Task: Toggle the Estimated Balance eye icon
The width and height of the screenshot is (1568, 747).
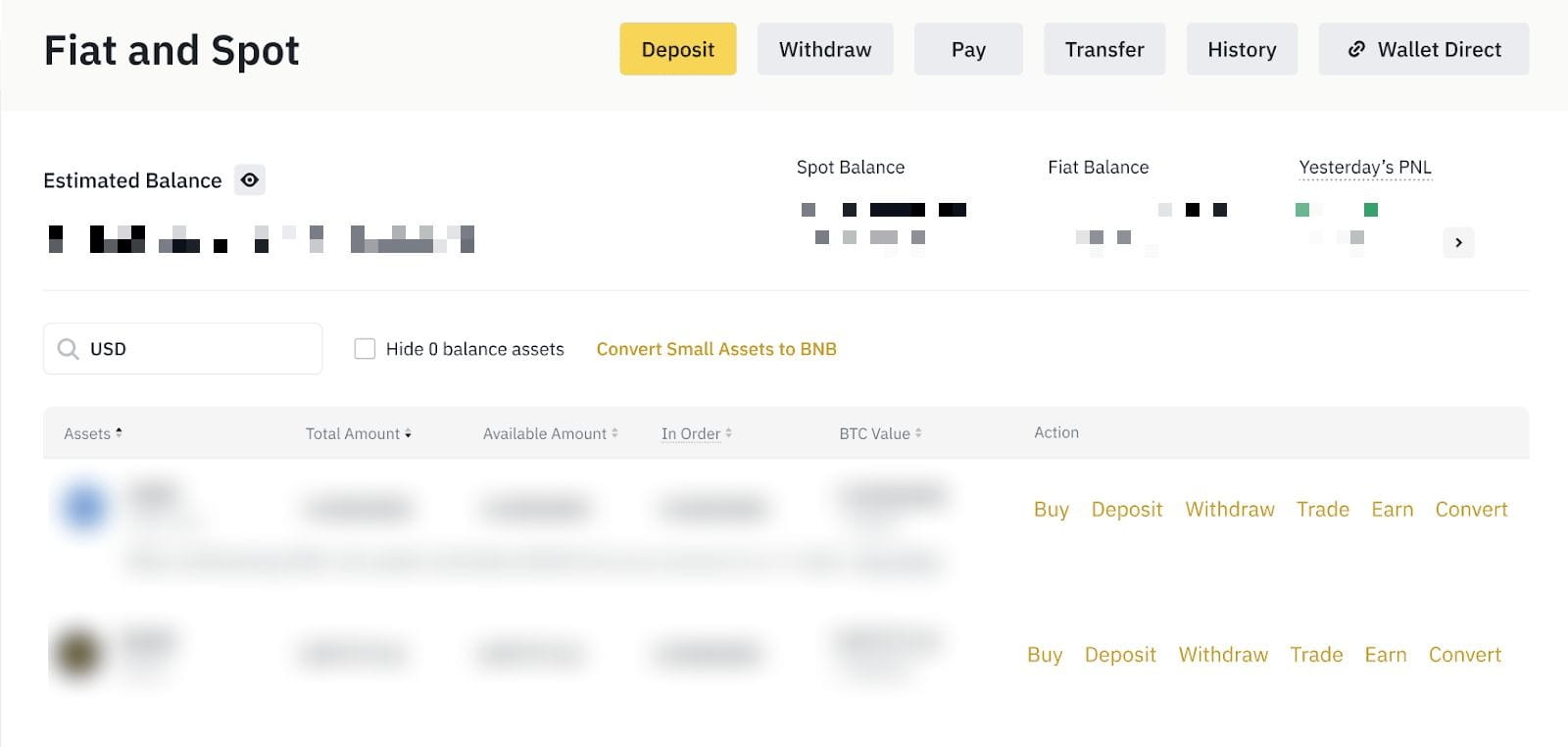Action: 250,180
